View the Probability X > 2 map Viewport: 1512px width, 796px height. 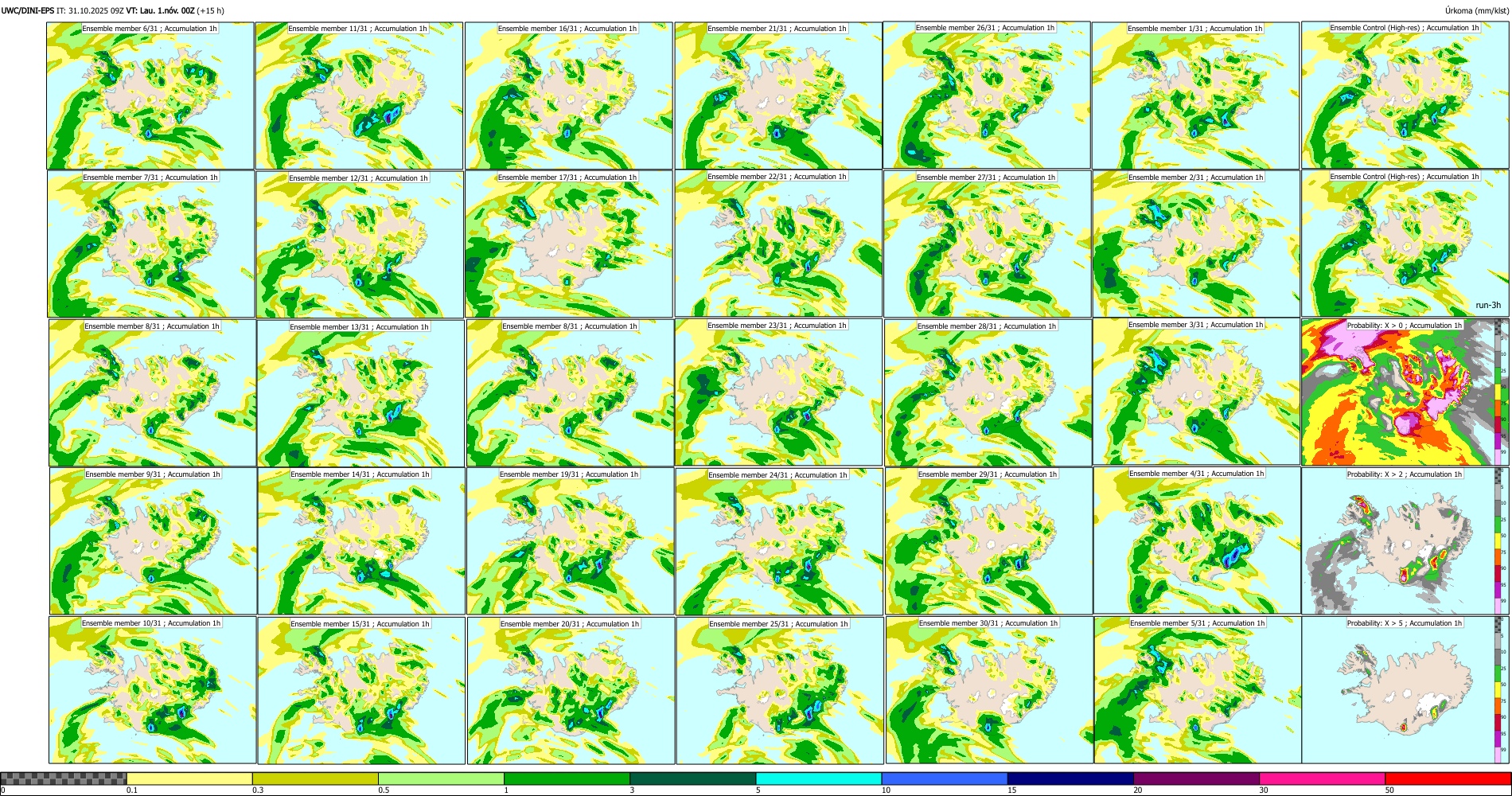[x=1398, y=541]
